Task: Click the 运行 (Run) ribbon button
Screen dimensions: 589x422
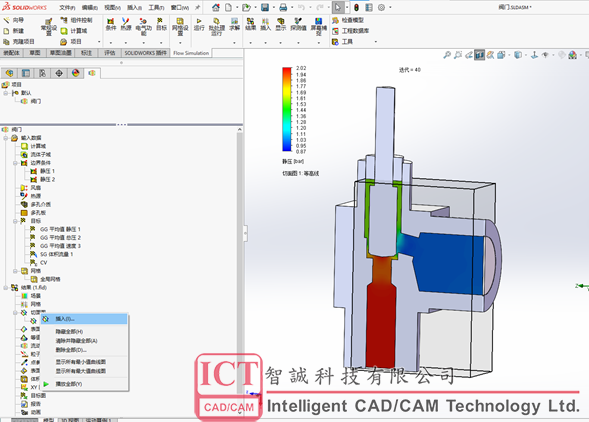Action: click(199, 24)
